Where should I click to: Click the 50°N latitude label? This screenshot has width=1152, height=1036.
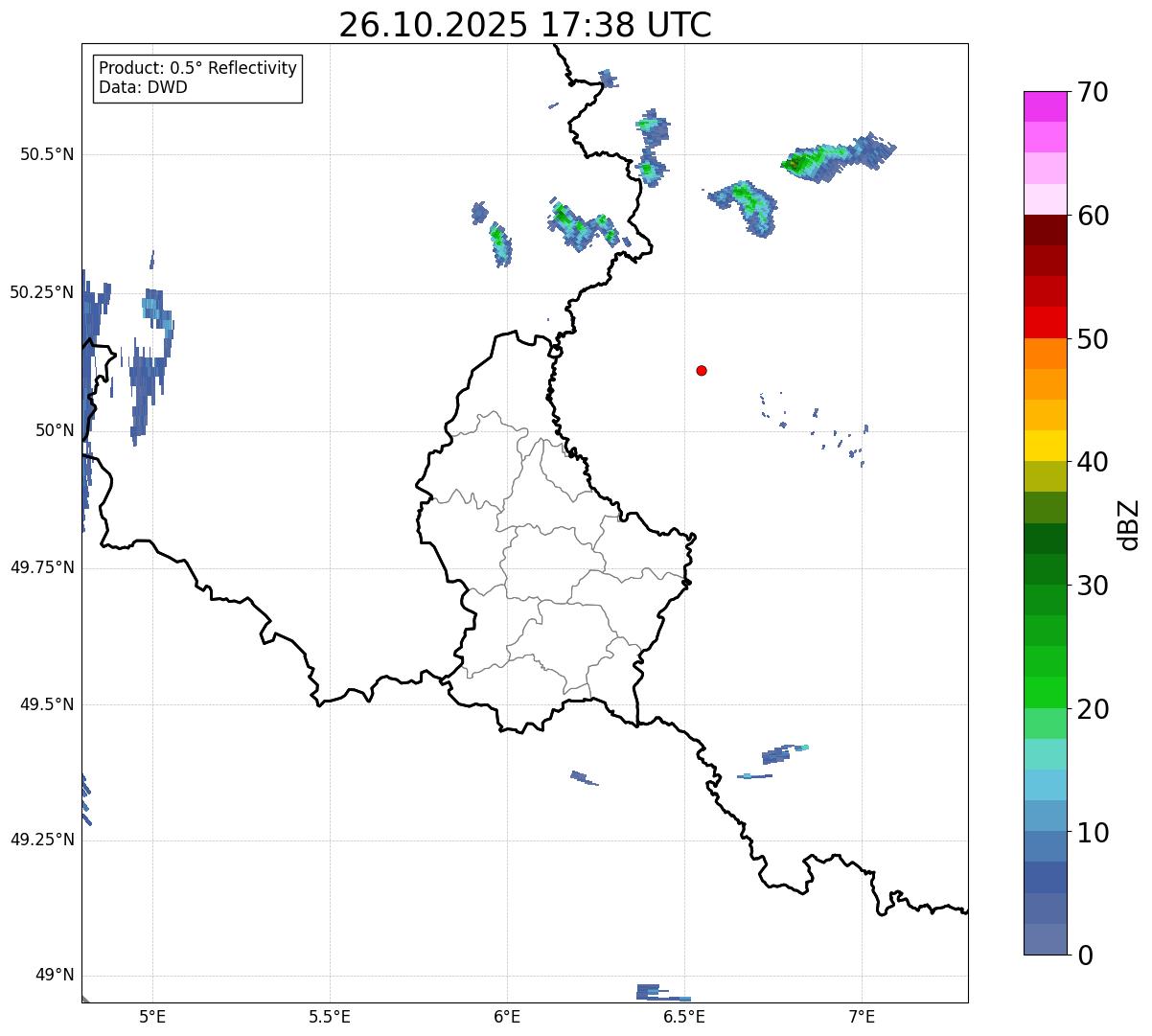55,430
